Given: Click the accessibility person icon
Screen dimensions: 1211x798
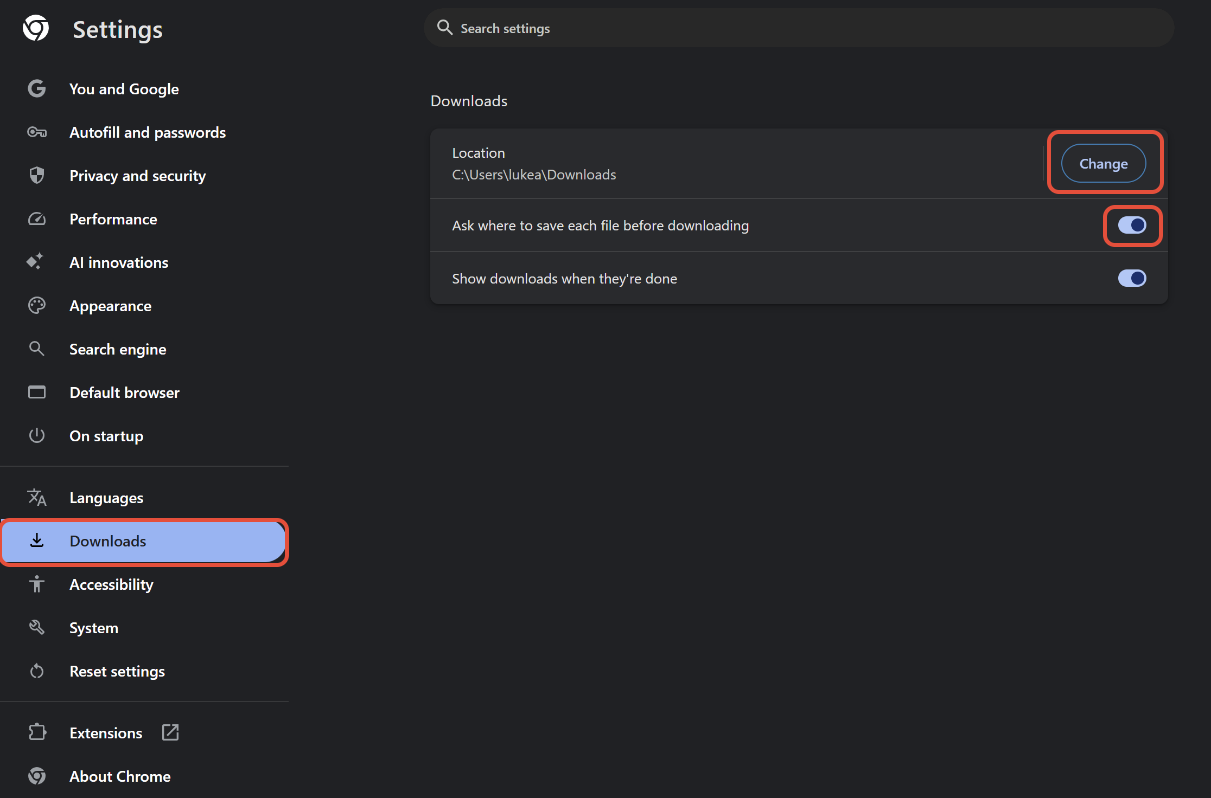Looking at the screenshot, I should (37, 585).
